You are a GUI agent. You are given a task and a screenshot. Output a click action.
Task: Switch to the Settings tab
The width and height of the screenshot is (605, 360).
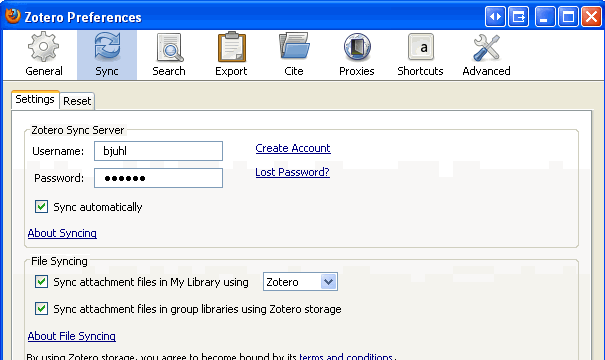pos(35,100)
